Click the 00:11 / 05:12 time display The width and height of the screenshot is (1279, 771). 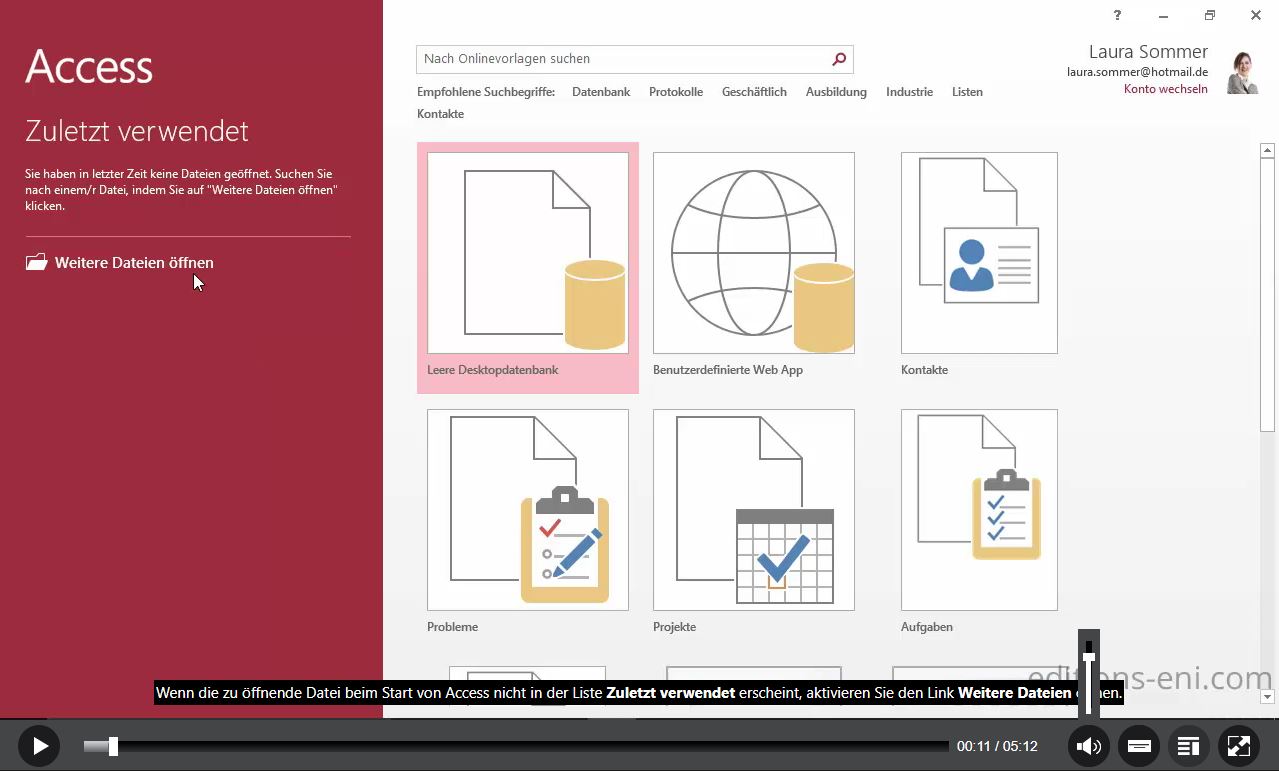tap(997, 746)
